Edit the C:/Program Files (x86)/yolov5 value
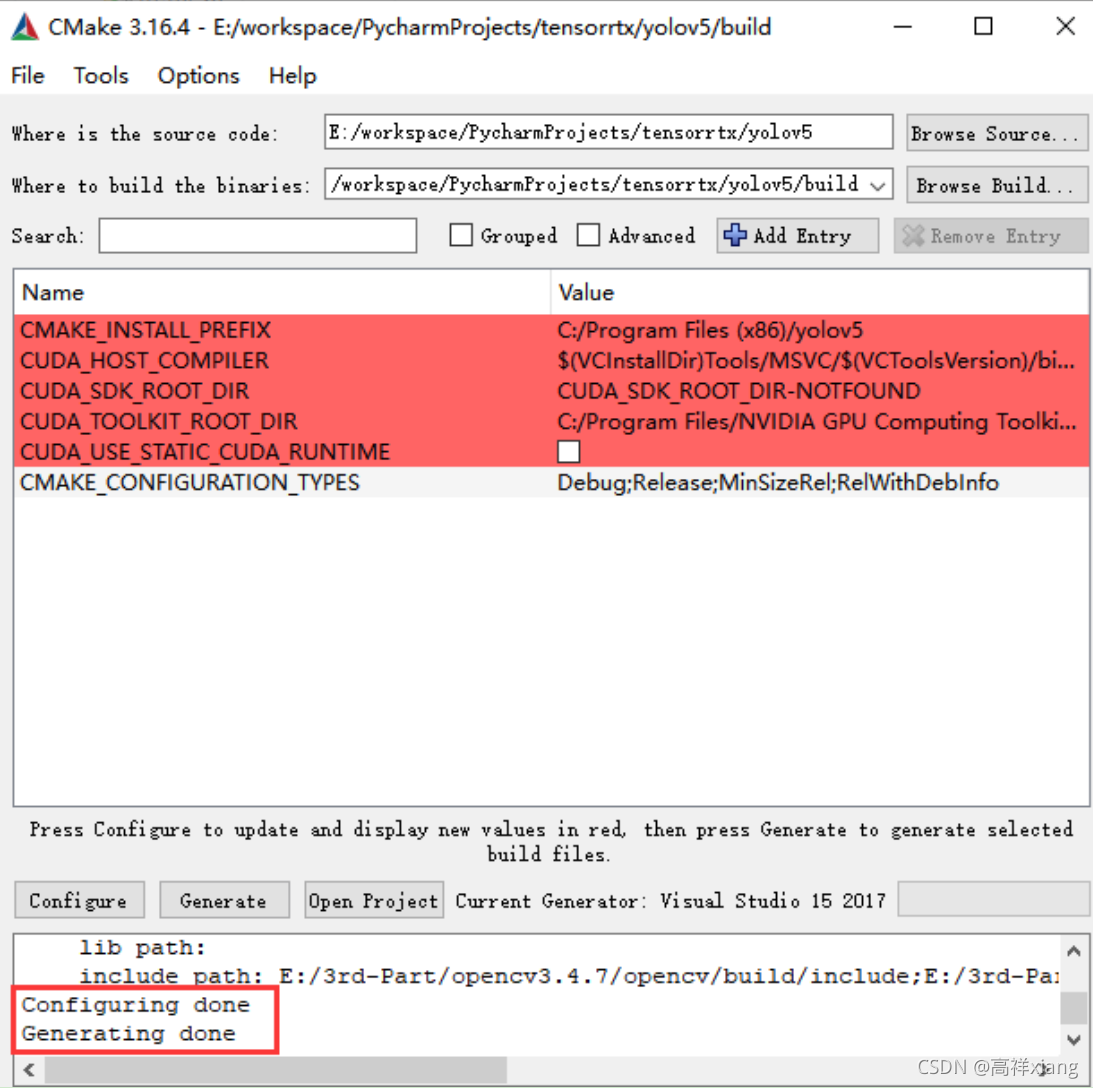Image resolution: width=1093 pixels, height=1088 pixels. tap(710, 330)
